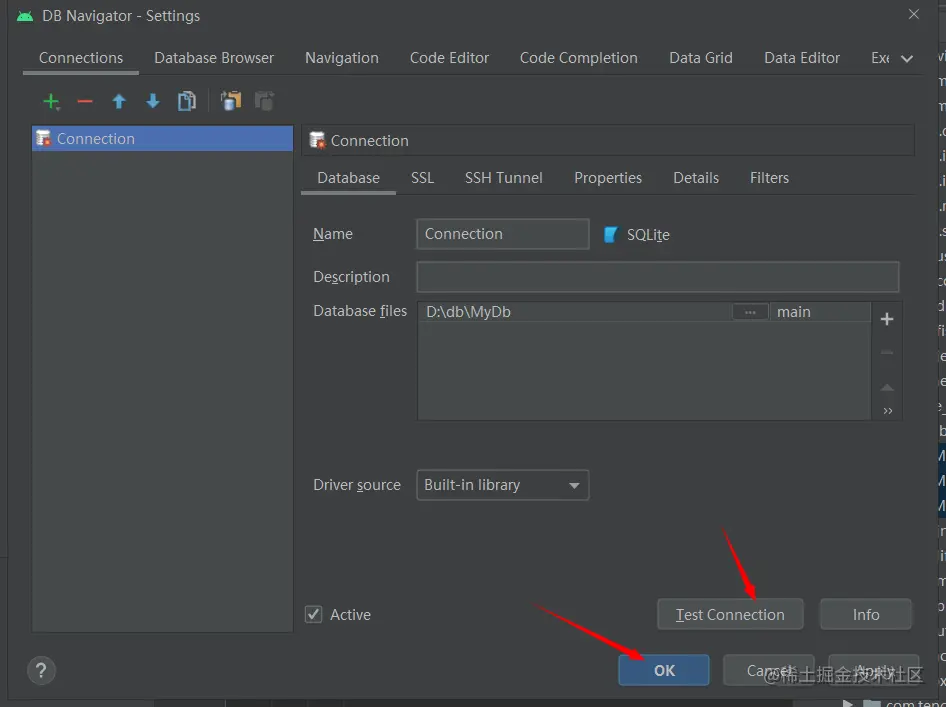Click the Test Connection button
Image resolution: width=946 pixels, height=707 pixels.
pos(730,614)
